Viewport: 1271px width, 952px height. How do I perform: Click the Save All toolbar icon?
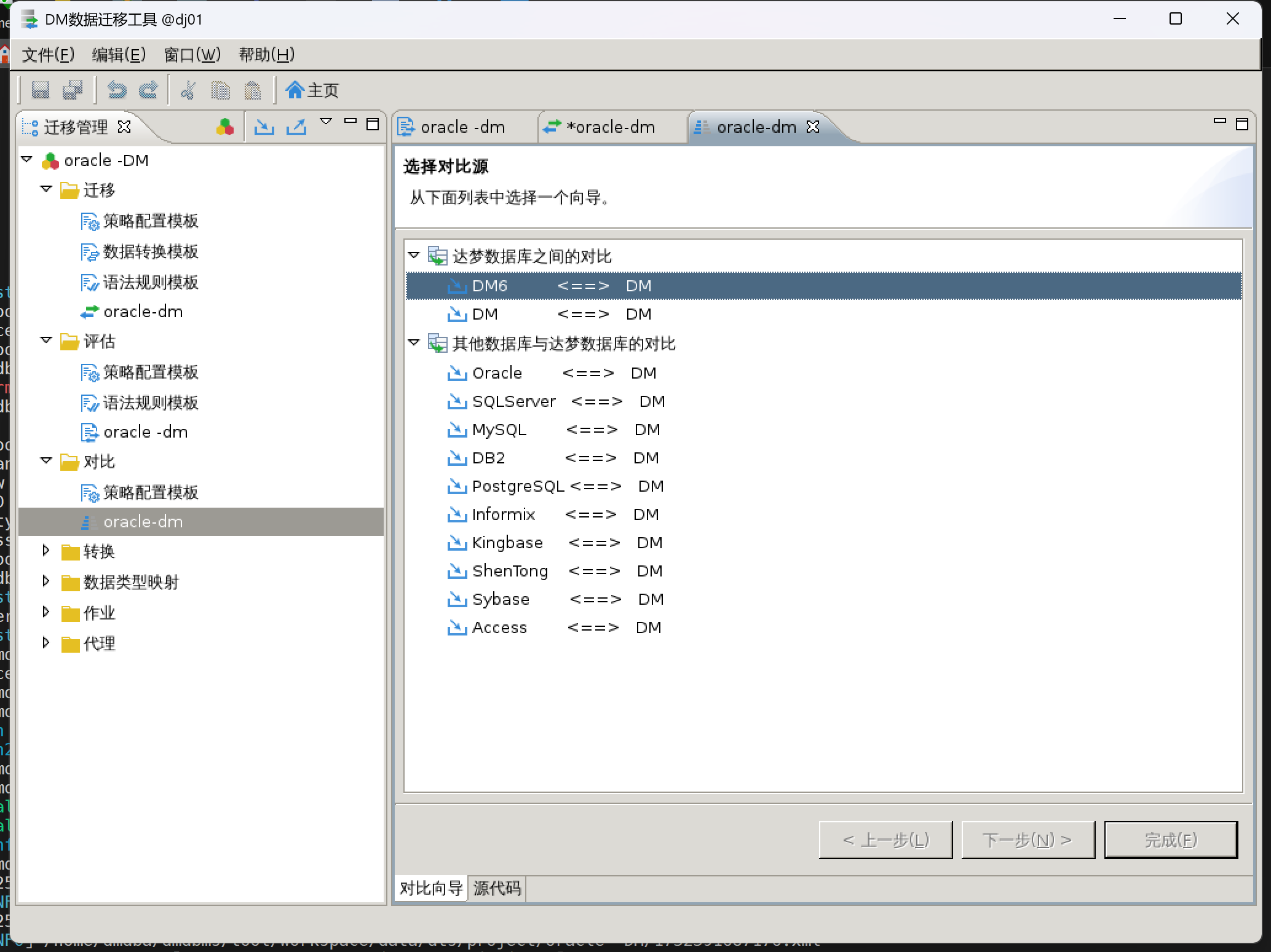(x=73, y=90)
